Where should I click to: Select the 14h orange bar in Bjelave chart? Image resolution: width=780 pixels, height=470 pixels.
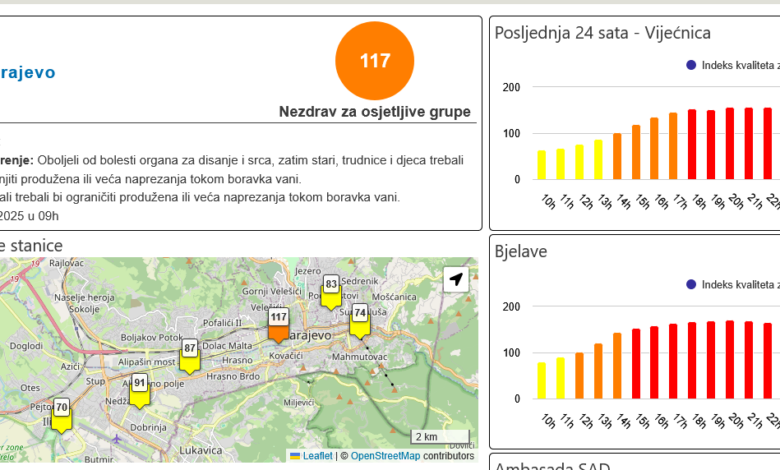coord(617,366)
